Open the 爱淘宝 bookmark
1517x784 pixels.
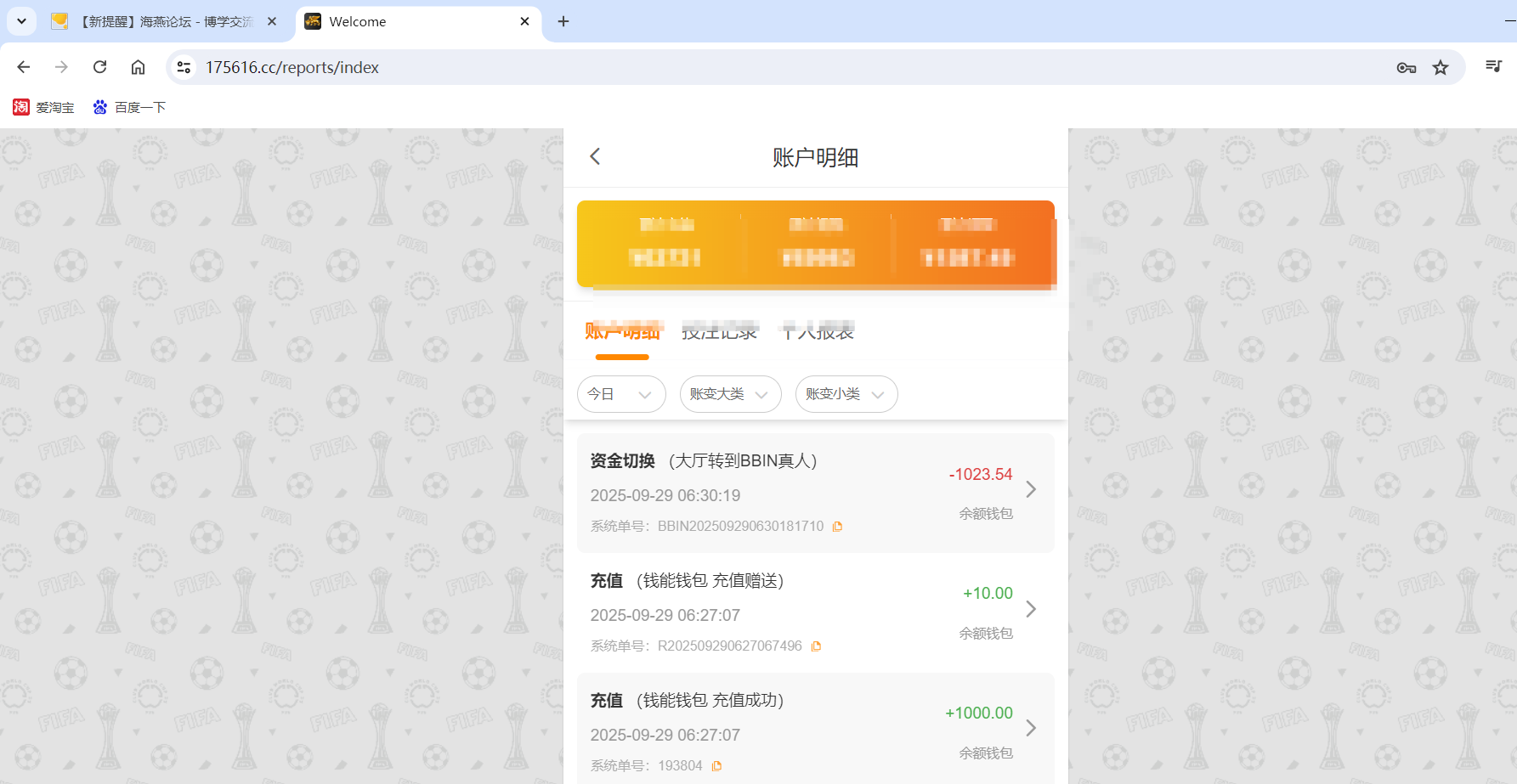[43, 107]
